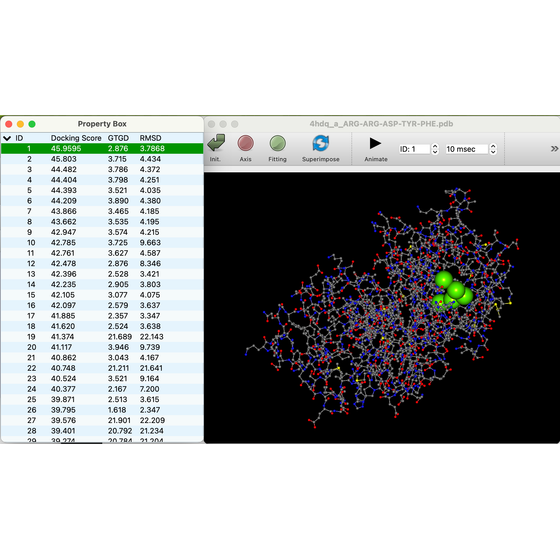
Task: Sort by ID column header
Action: tap(19, 138)
